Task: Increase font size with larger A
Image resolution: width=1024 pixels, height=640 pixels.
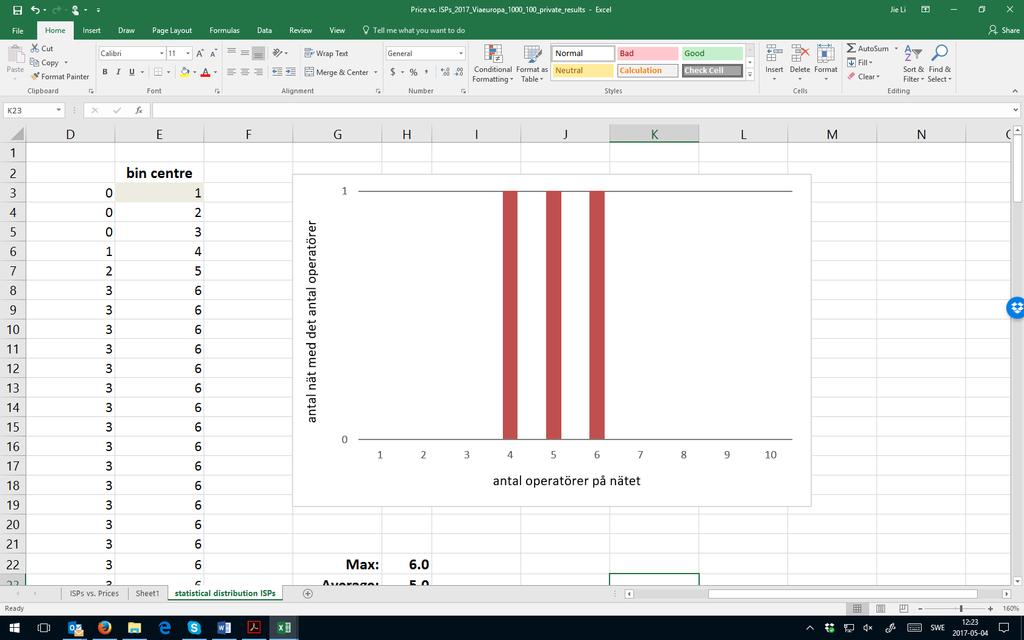Action: click(x=200, y=53)
